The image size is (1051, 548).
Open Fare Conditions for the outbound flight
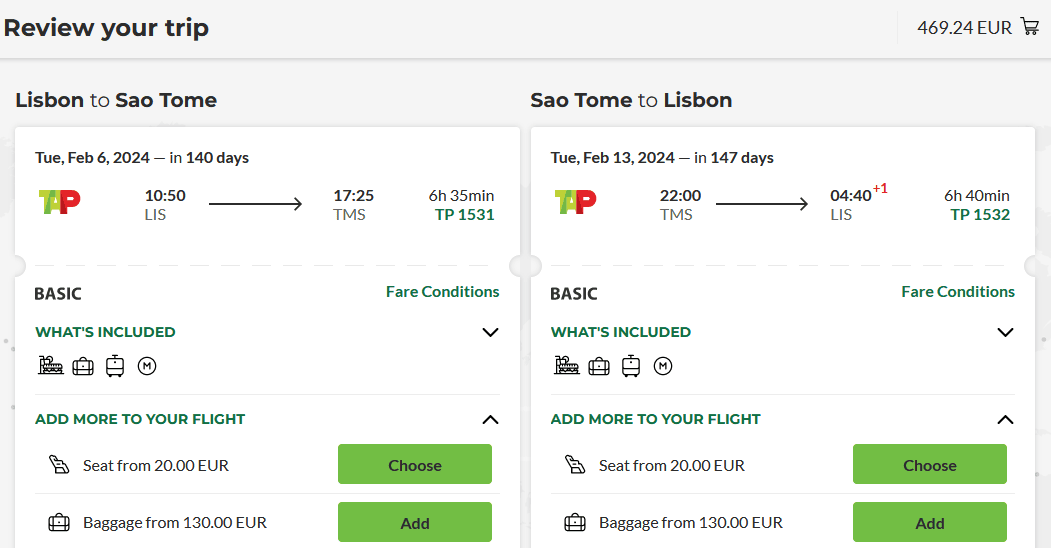[x=442, y=292]
